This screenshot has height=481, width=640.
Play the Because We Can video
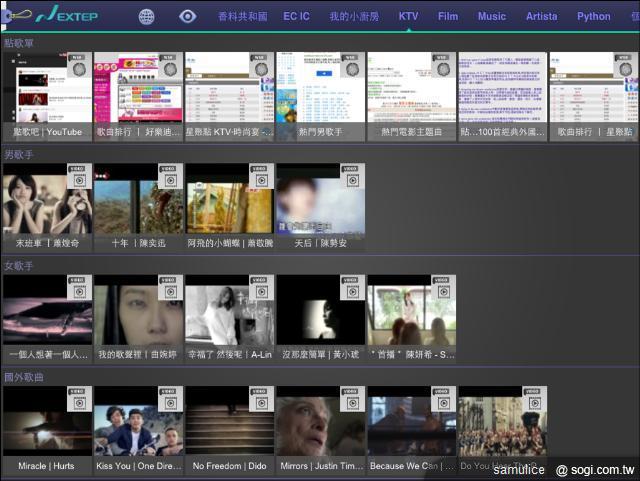pos(411,431)
